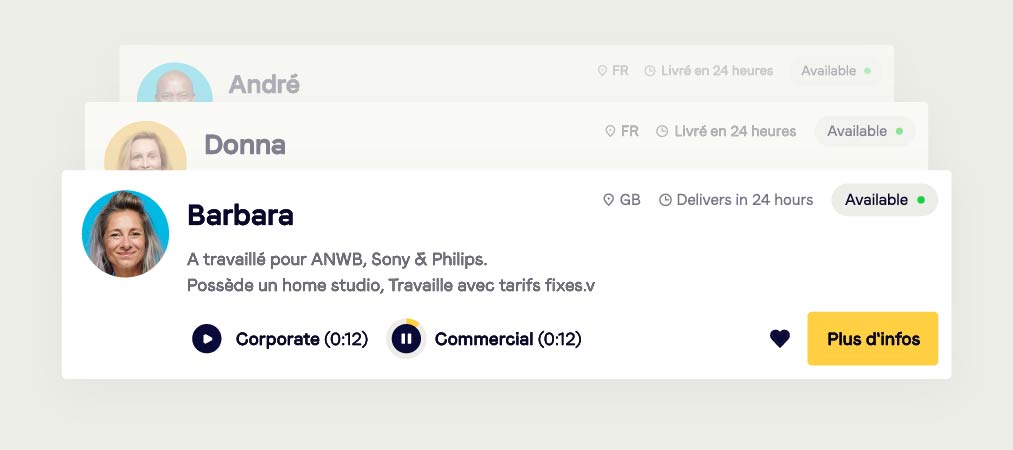This screenshot has height=450, width=1013.
Task: Click Donna's Available status badge
Action: point(864,131)
